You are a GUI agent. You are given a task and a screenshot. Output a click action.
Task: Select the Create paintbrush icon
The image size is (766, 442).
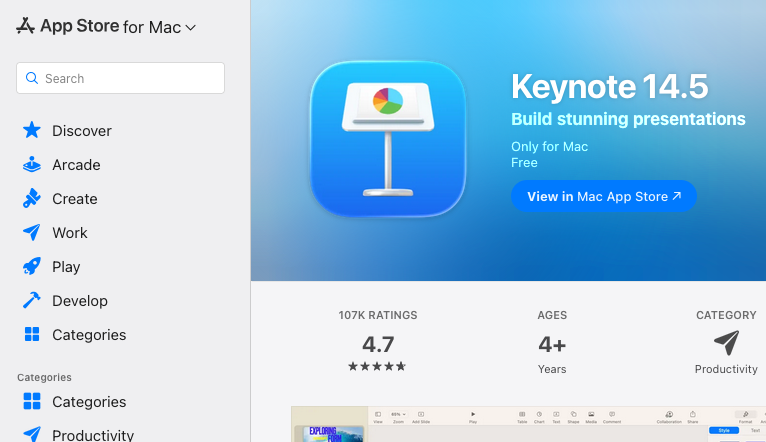[x=32, y=198]
